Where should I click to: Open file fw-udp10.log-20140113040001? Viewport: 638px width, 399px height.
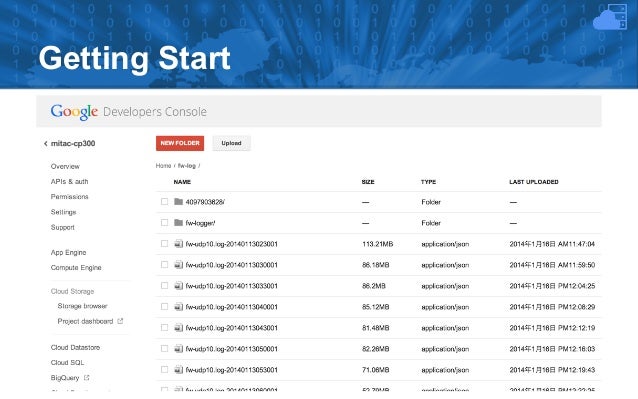(x=232, y=307)
